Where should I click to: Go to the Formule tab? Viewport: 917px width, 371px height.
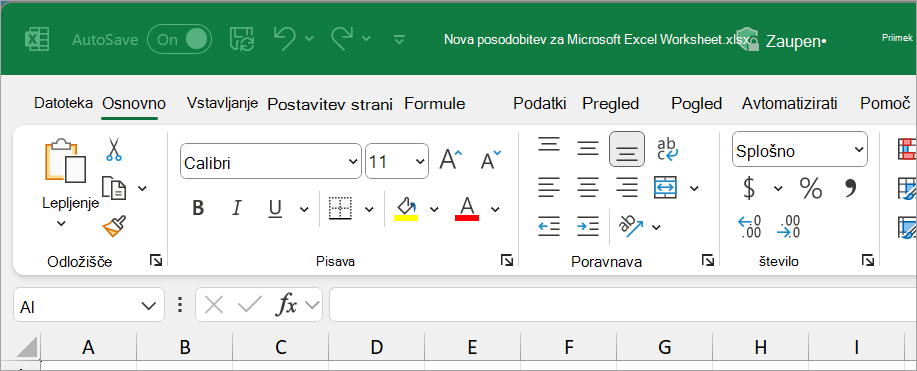pyautogui.click(x=435, y=104)
